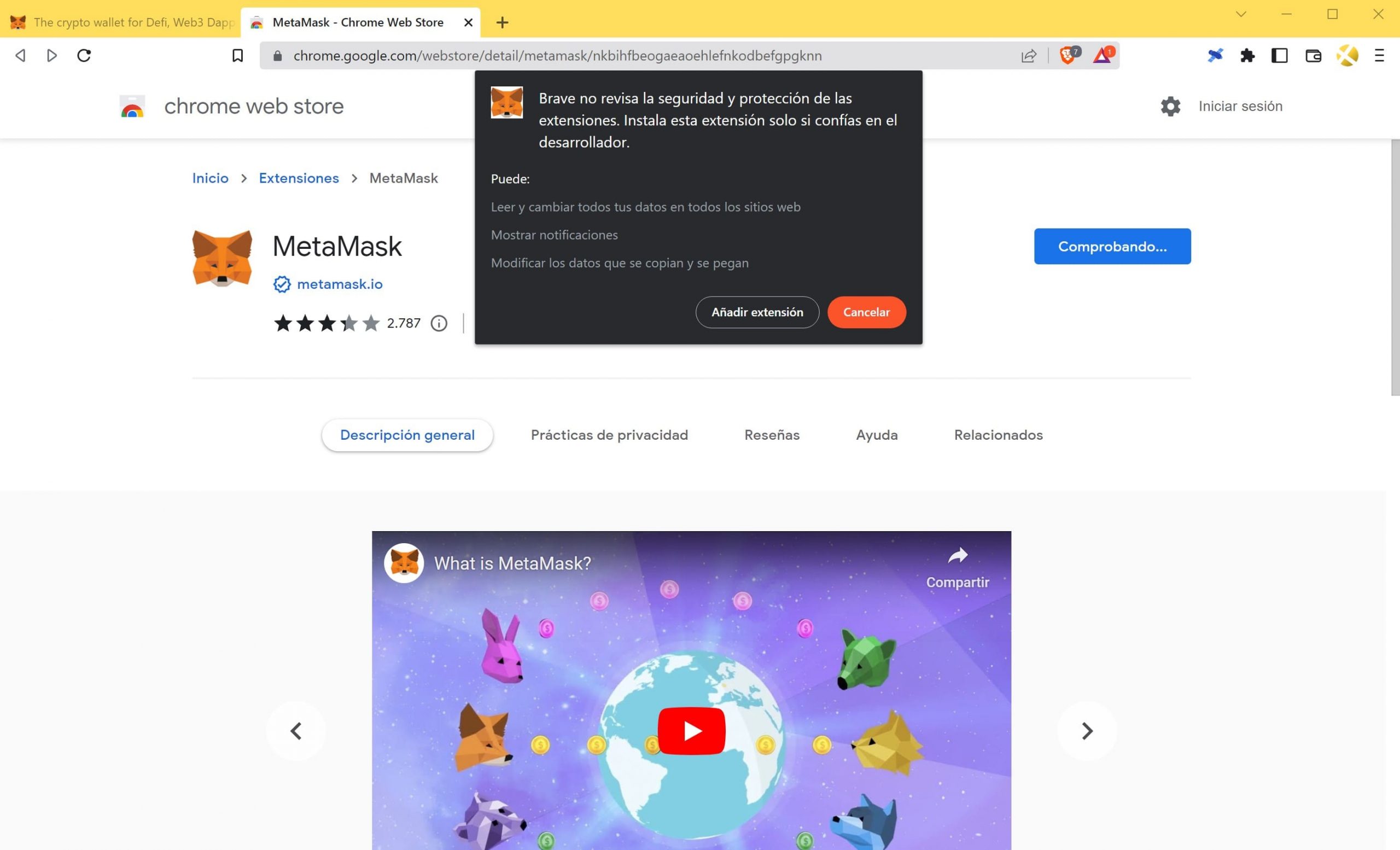This screenshot has width=1400, height=850.
Task: Go forward with browser forward arrow
Action: point(52,55)
